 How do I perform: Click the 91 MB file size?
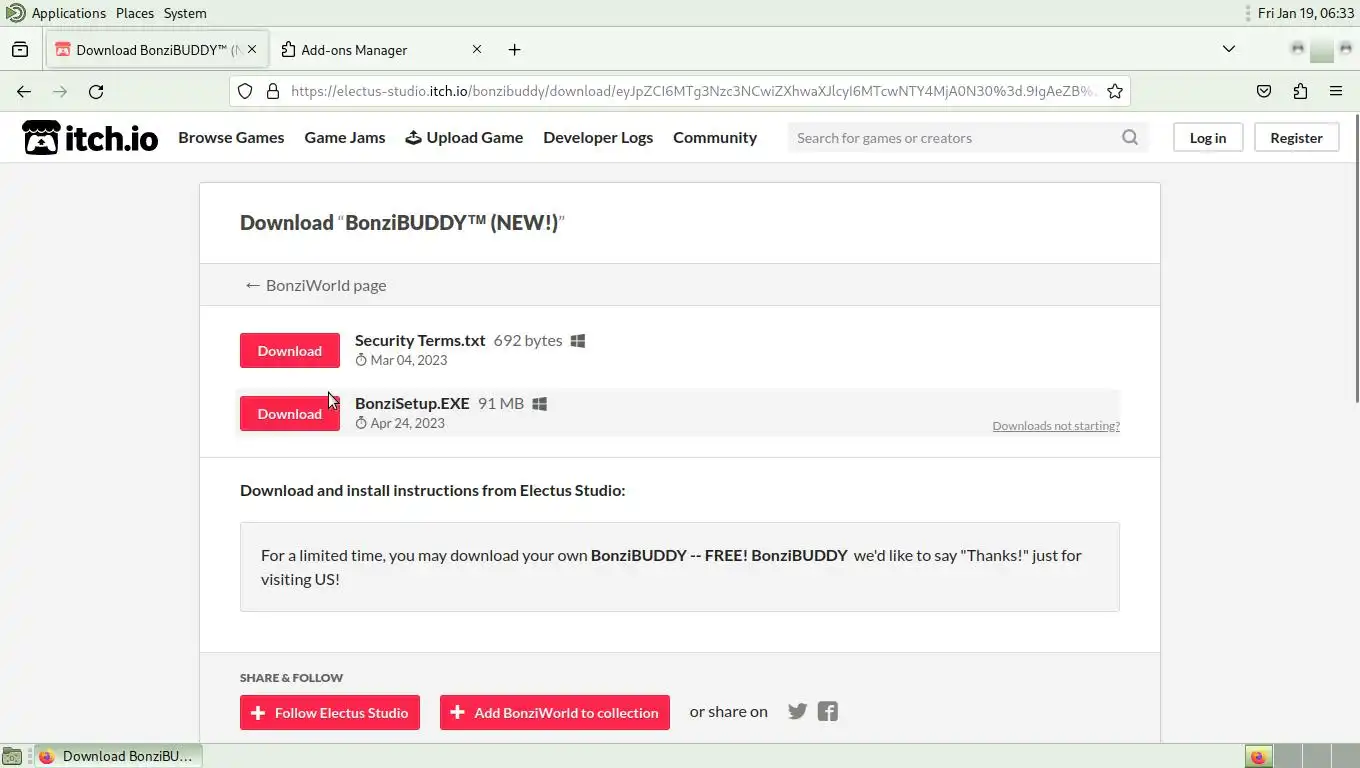pos(501,404)
